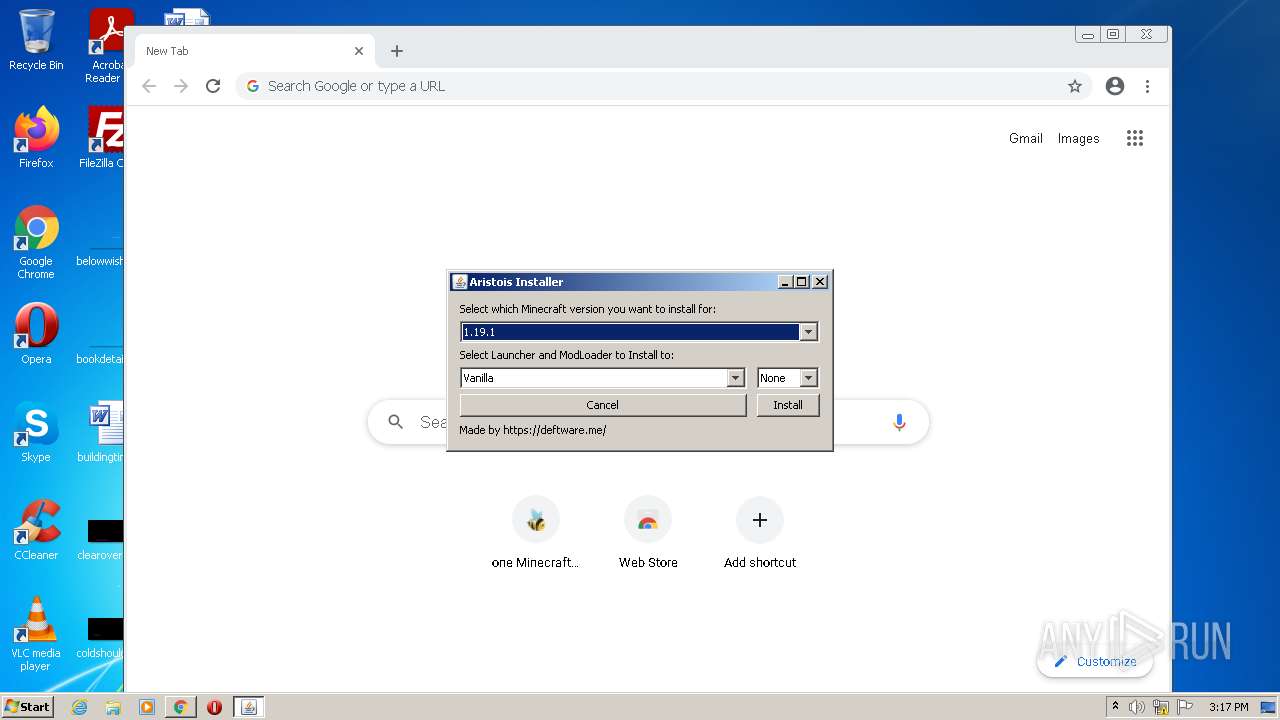
Task: Click the Opera icon in the taskbar
Action: (214, 707)
